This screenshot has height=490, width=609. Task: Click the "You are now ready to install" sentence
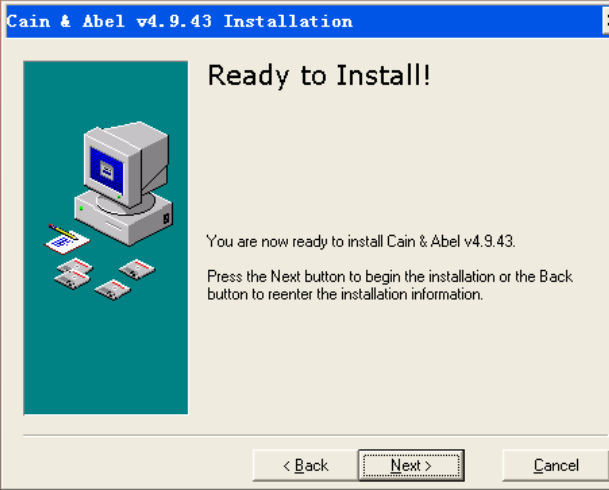pos(361,242)
